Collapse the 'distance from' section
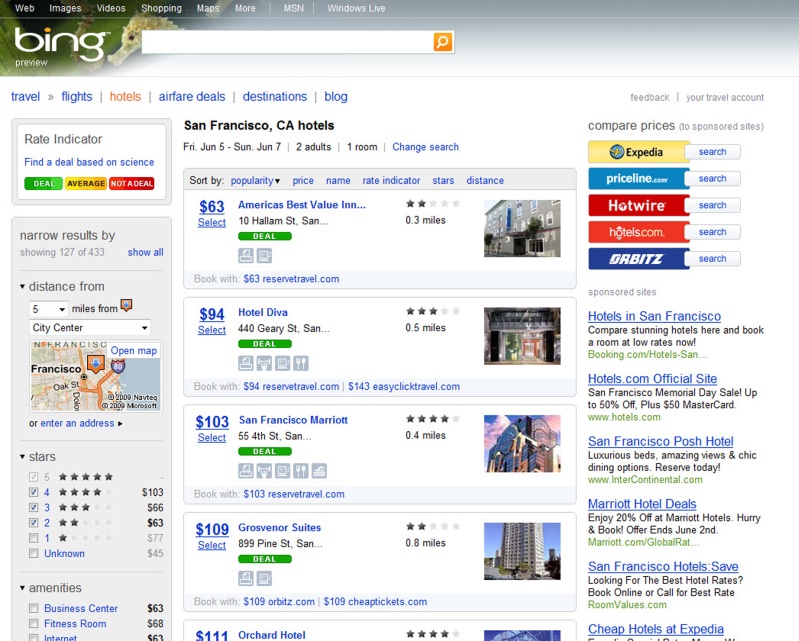 tap(22, 286)
